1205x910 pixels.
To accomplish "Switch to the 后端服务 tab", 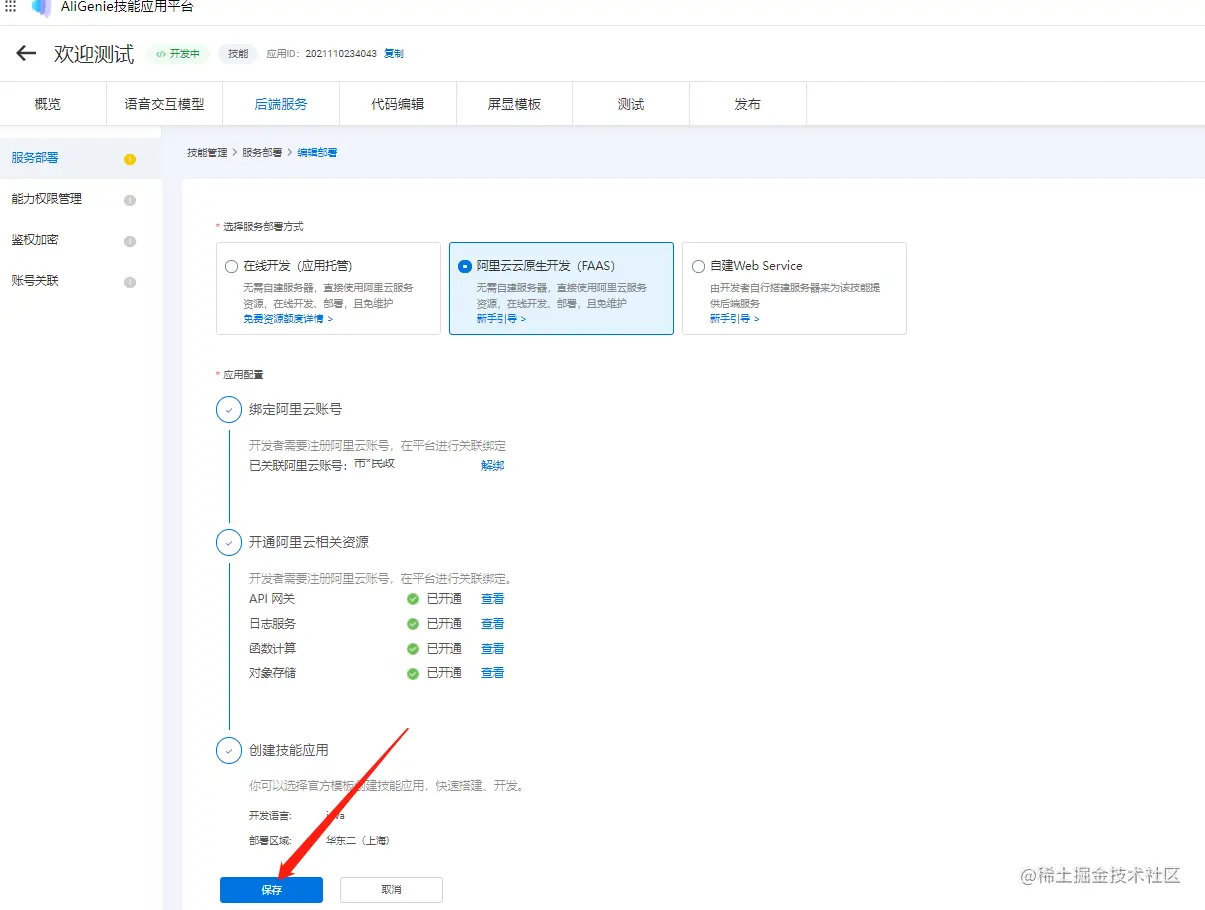I will [x=281, y=104].
